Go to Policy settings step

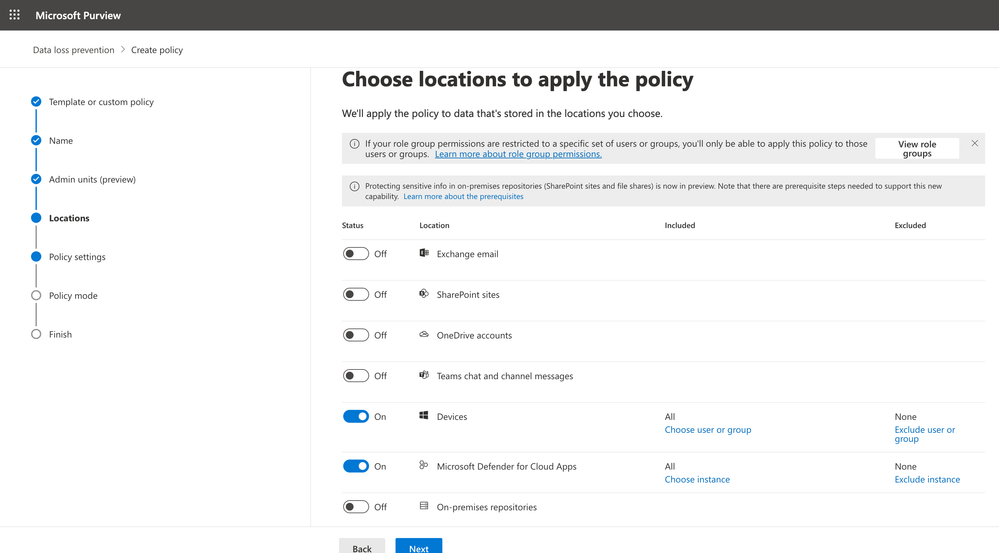77,257
